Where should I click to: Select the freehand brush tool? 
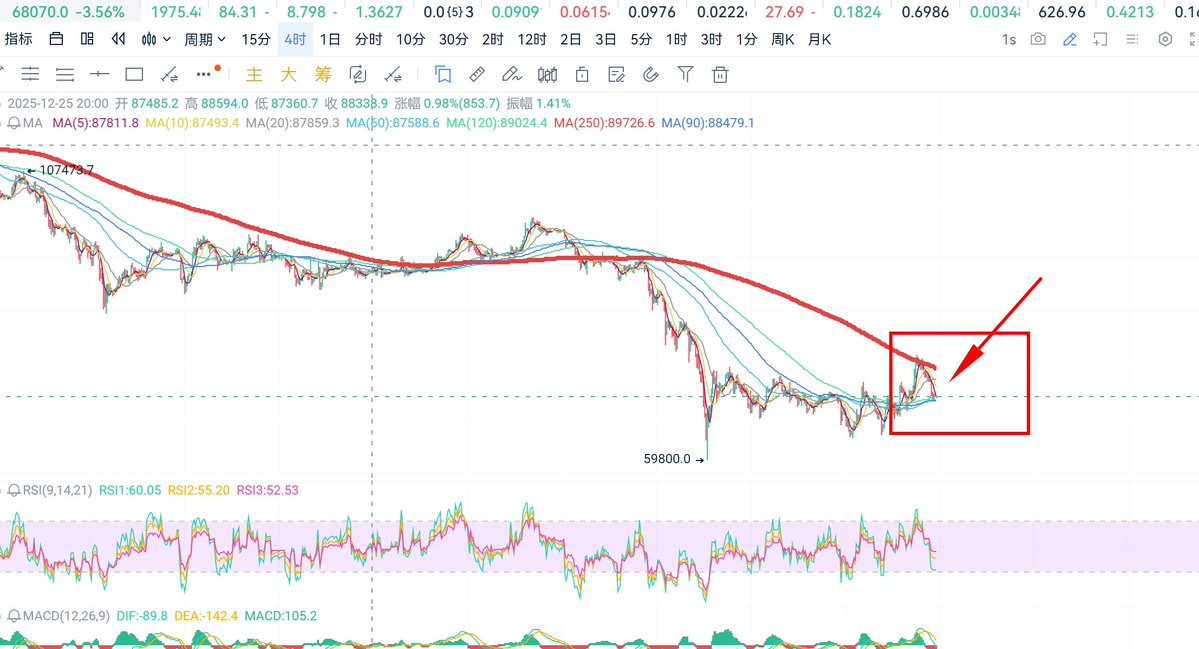(512, 74)
